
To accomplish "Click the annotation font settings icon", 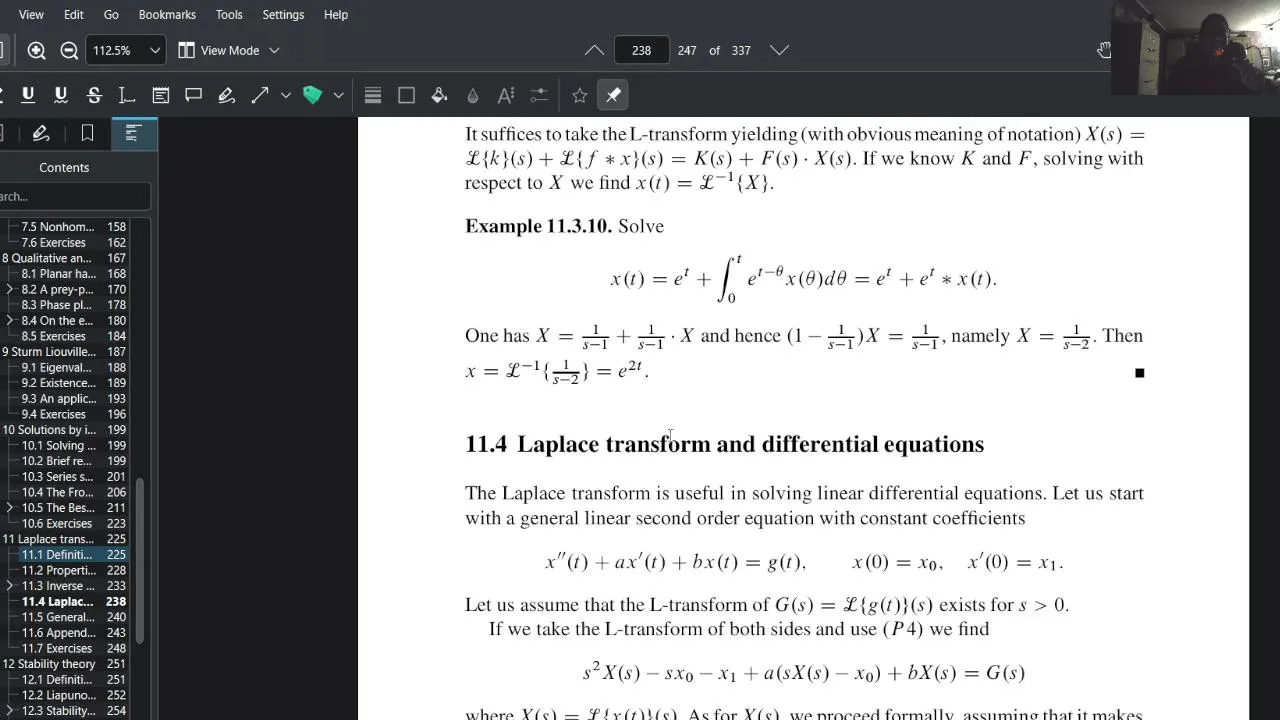I will click(x=506, y=95).
